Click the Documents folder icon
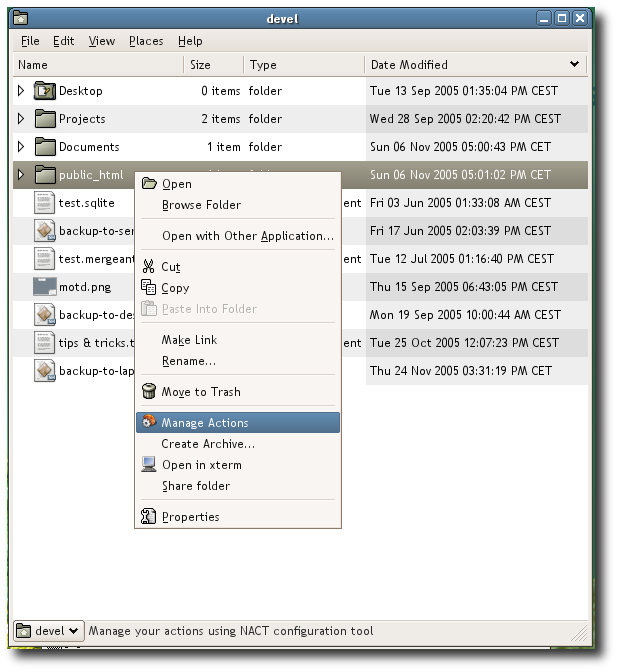This screenshot has width=618, height=672. coord(45,147)
